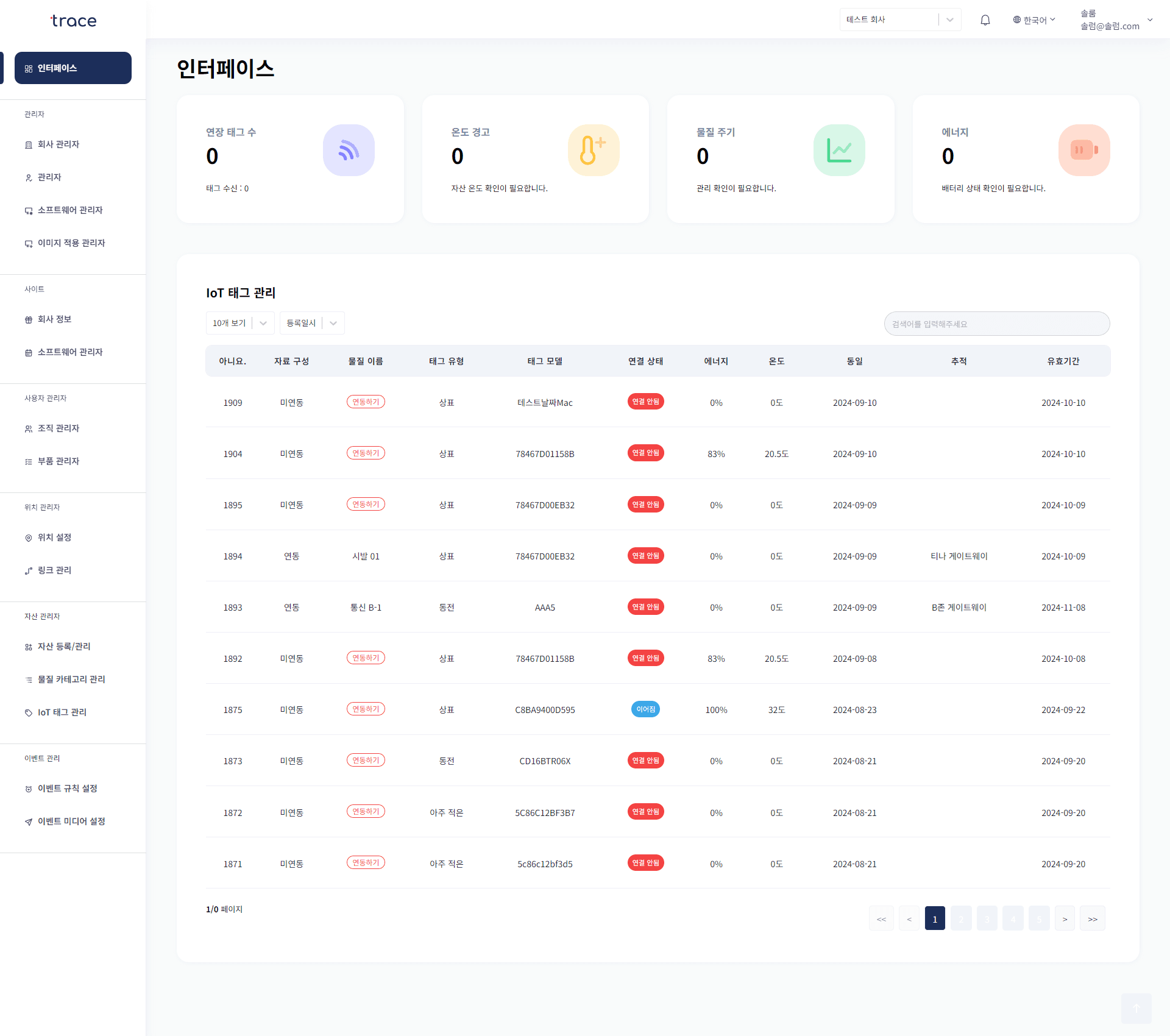Open IoT 태그 관리 via its tag icon
The height and width of the screenshot is (1036, 1170).
click(x=28, y=712)
